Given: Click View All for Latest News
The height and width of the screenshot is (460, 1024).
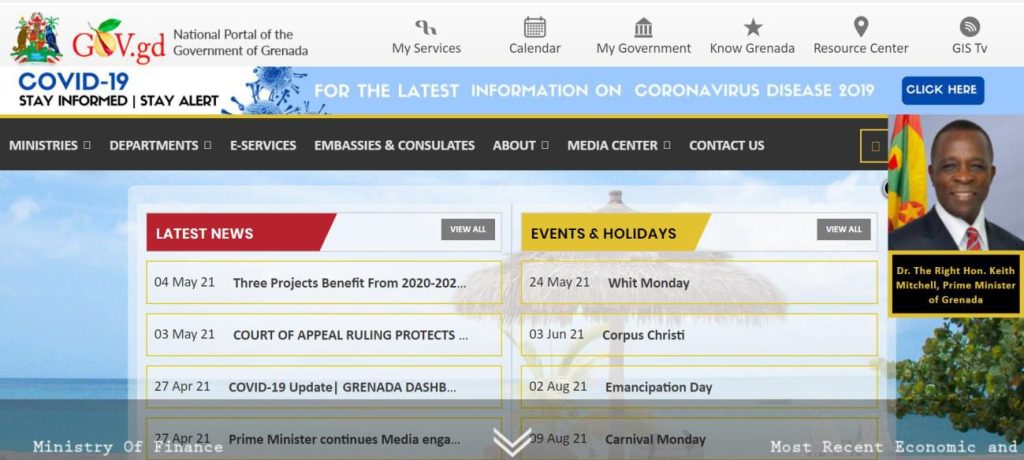Looking at the screenshot, I should [468, 229].
